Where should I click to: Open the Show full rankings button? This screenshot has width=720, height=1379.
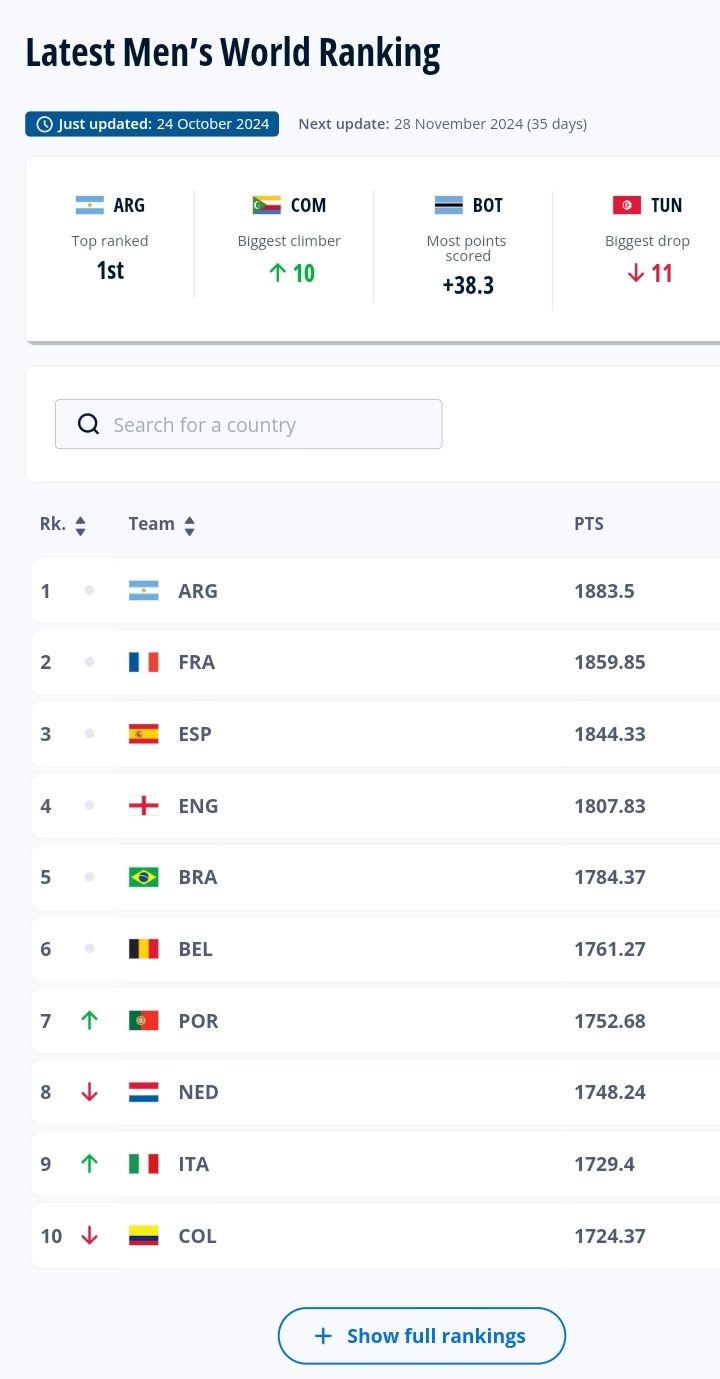(422, 1336)
